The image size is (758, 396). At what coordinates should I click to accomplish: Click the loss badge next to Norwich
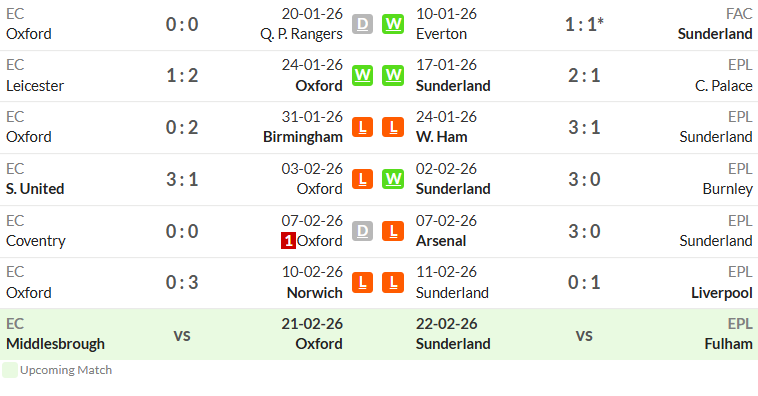362,282
